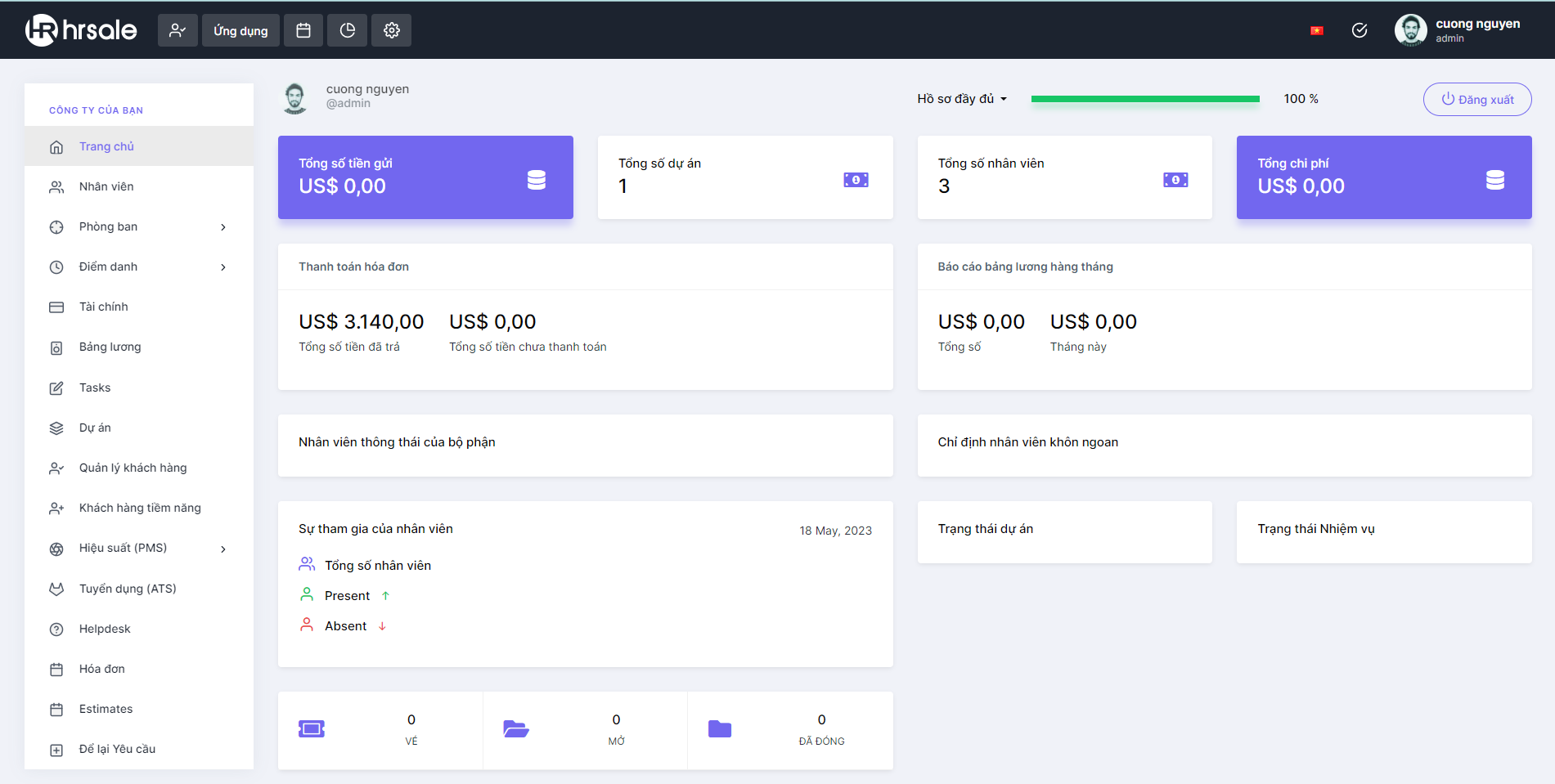Click the money icon on Tổng số dự án card
1555x784 pixels.
[x=856, y=180]
